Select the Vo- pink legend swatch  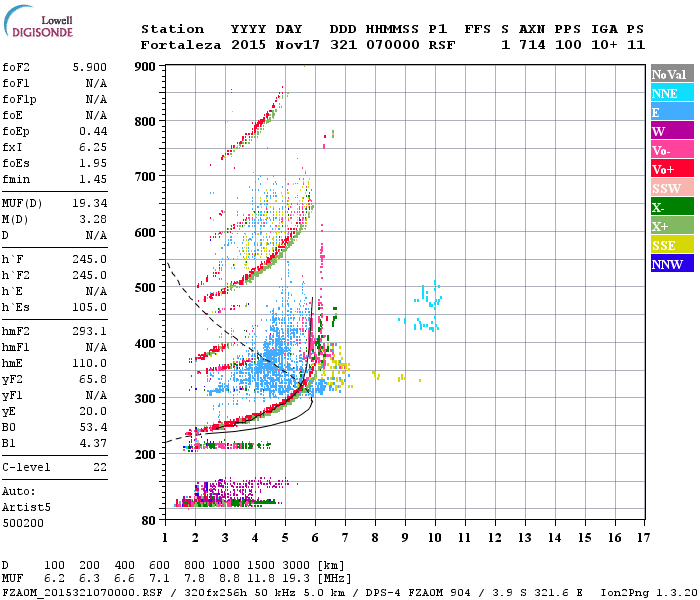pos(672,150)
